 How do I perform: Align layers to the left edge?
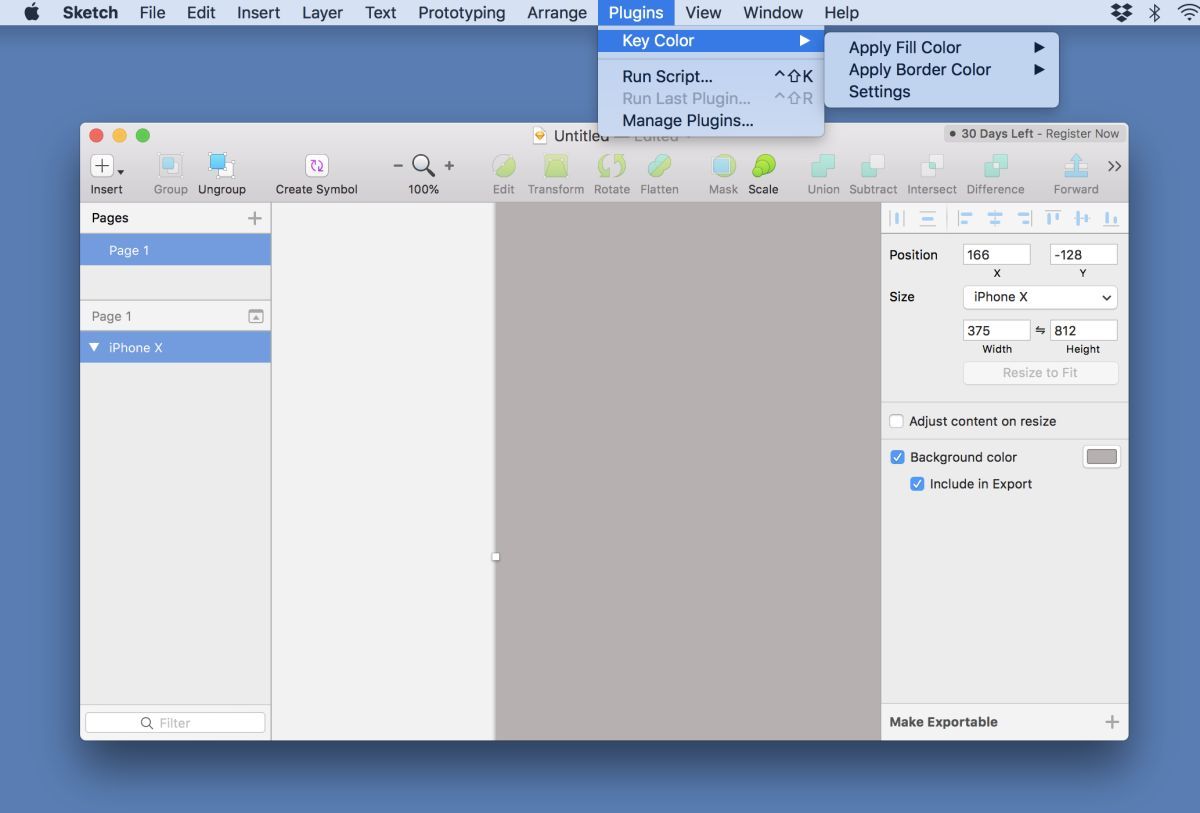click(965, 218)
